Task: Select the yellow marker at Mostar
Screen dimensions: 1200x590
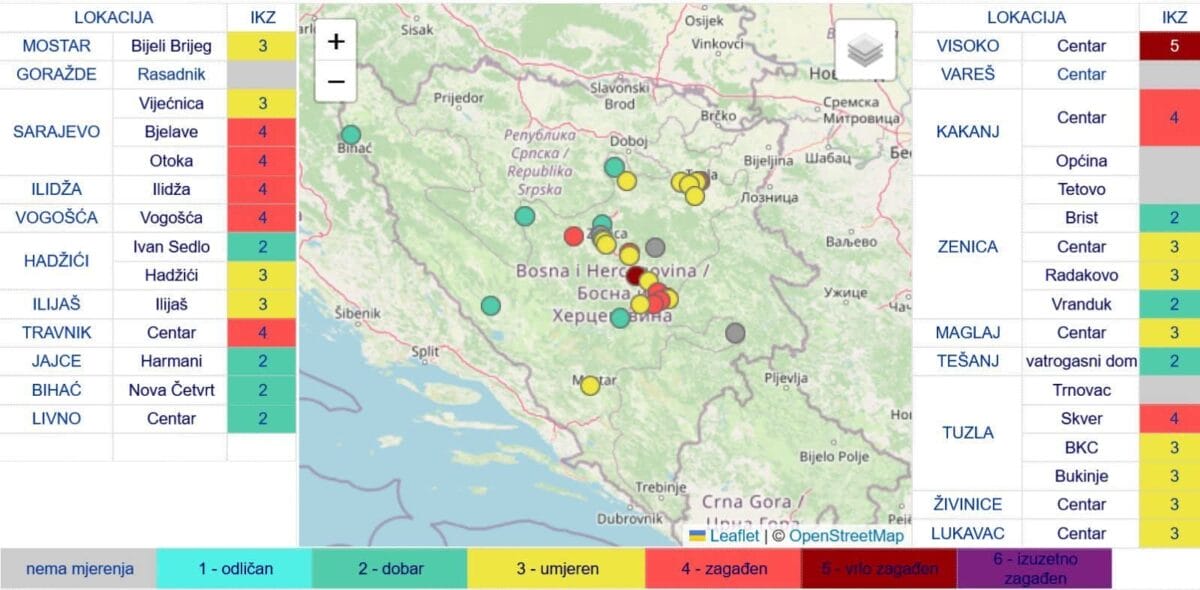Action: 590,385
